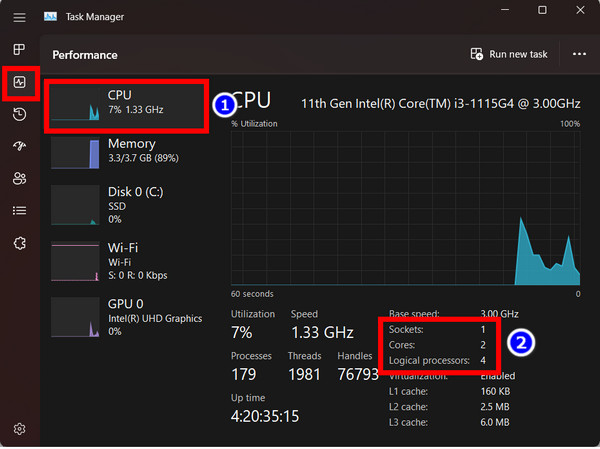Click the Threads count 1981
Image resolution: width=600 pixels, height=449 pixels.
pyautogui.click(x=304, y=374)
